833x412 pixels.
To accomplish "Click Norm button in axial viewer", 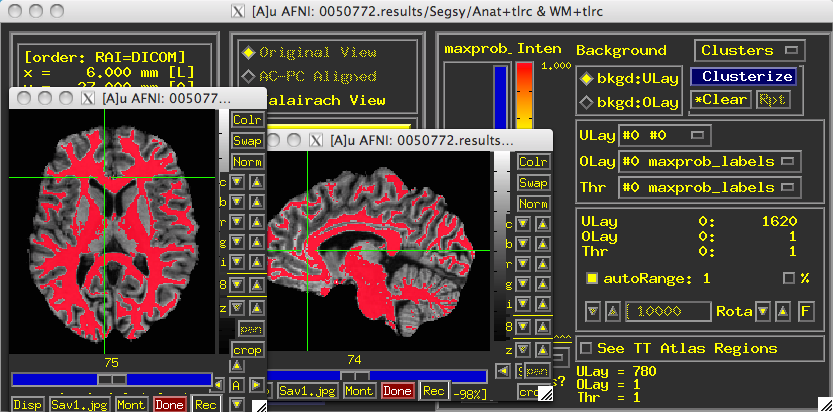I will 247,161.
